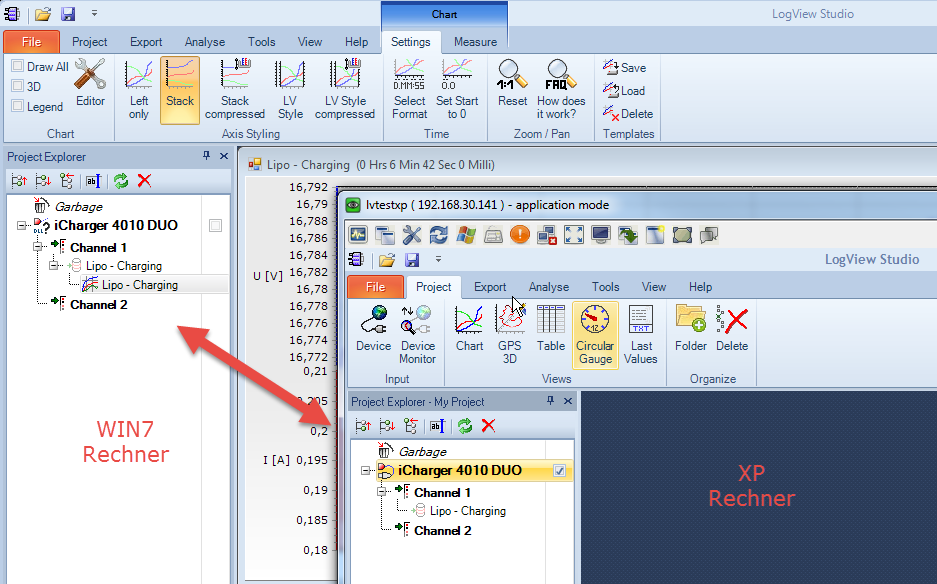Click Delete in the Organize group
Viewport: 937px width, 584px height.
coord(732,328)
